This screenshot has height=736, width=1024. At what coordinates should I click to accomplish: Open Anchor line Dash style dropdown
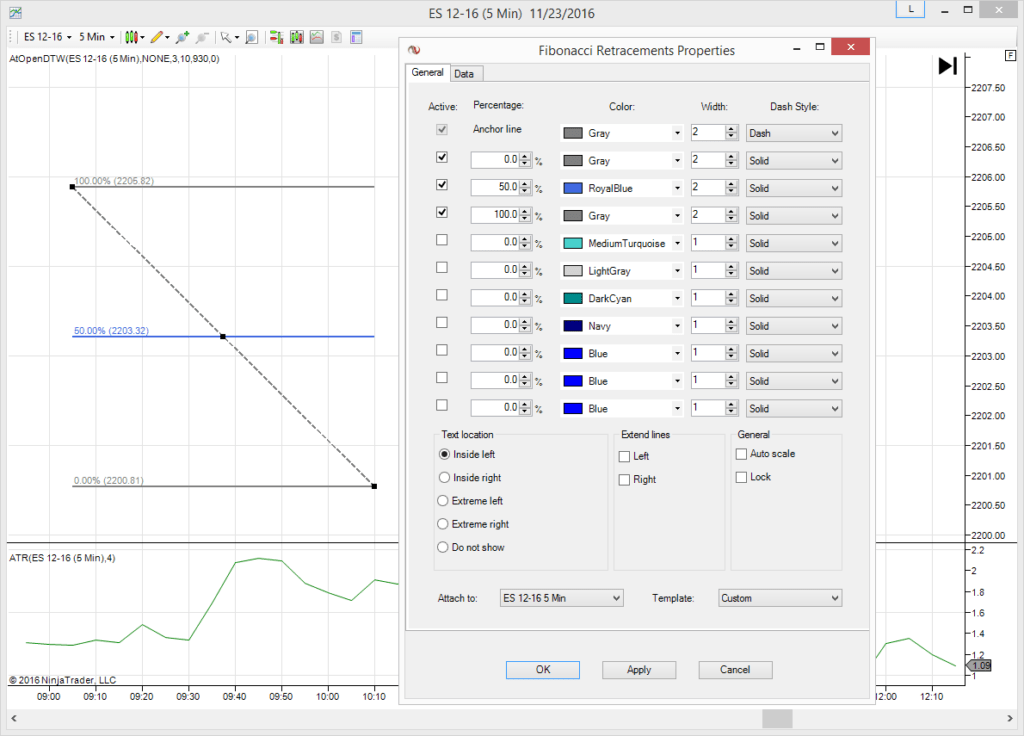(793, 133)
